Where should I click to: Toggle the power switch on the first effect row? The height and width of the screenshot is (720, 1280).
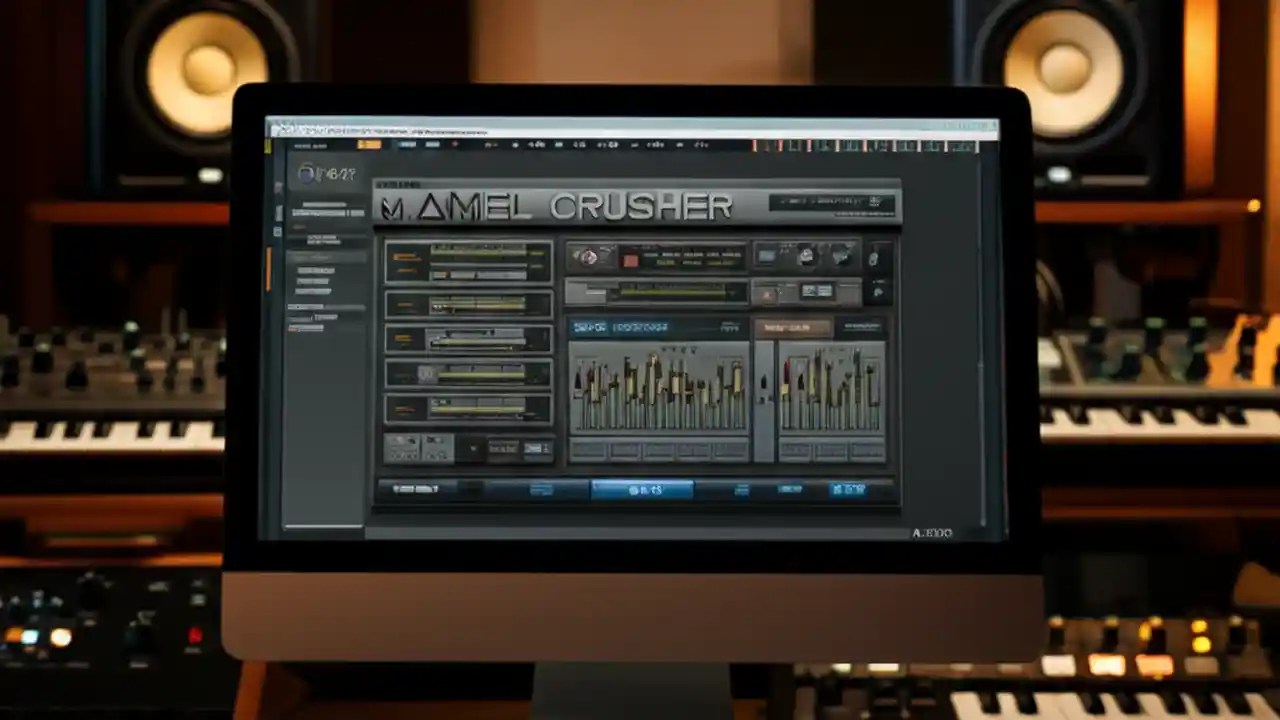(392, 255)
